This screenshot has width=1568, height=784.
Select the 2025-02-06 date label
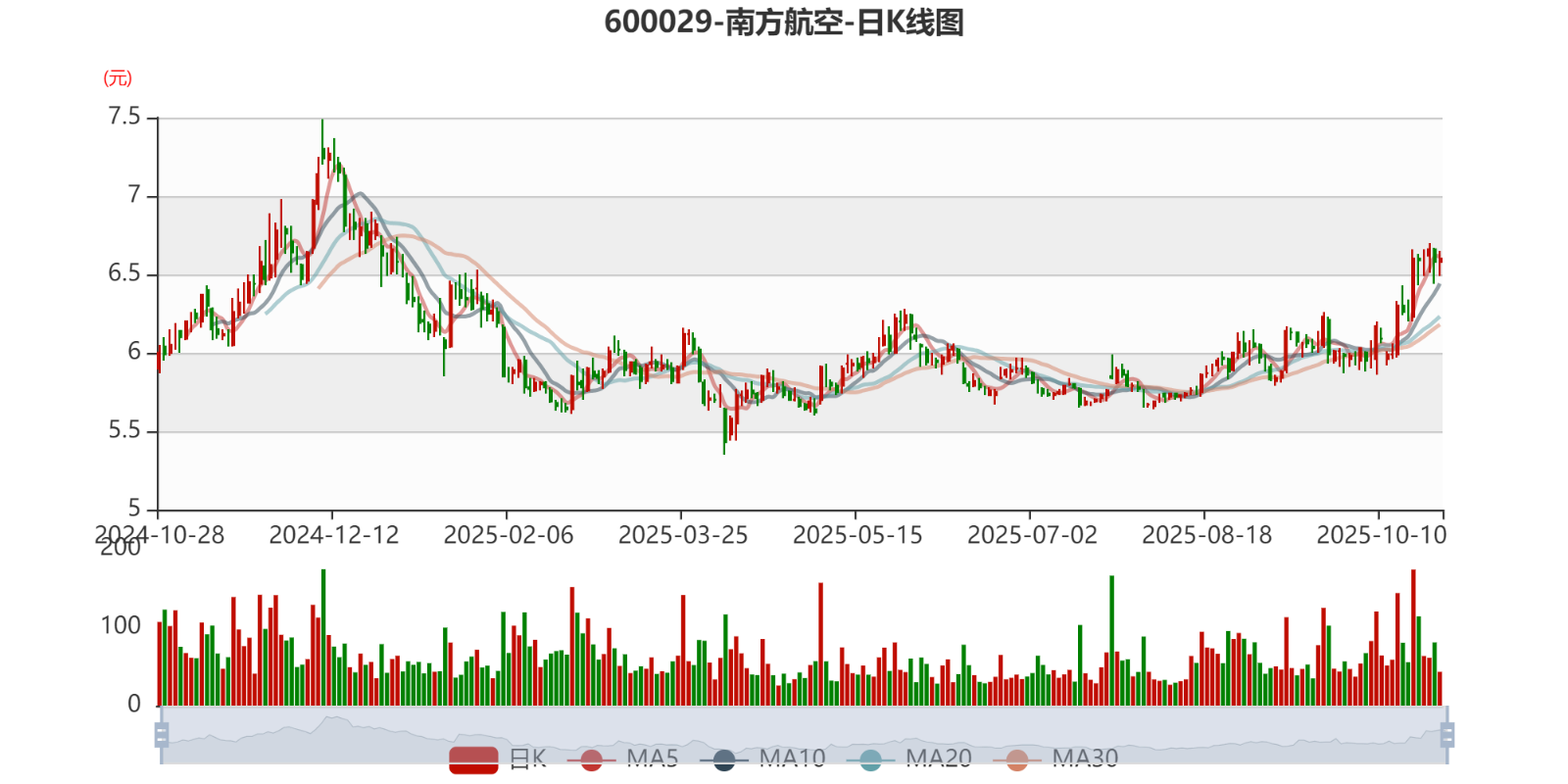[509, 535]
